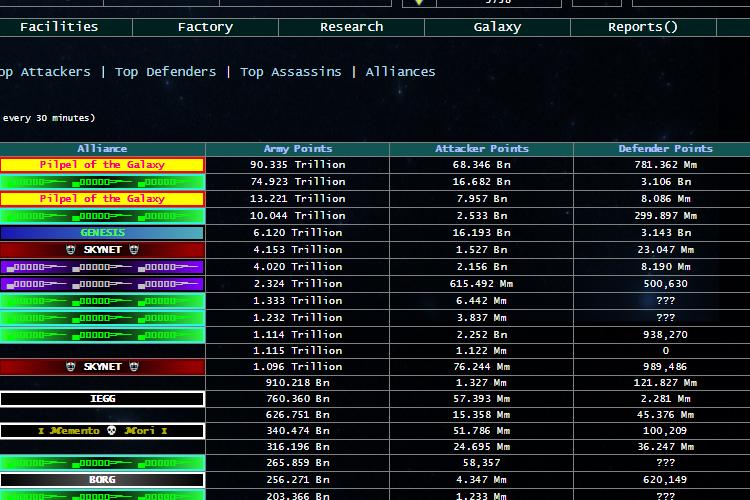Click the skull icon in the Memento Mori banner
Viewport: 750px width, 500px height.
coord(111,430)
